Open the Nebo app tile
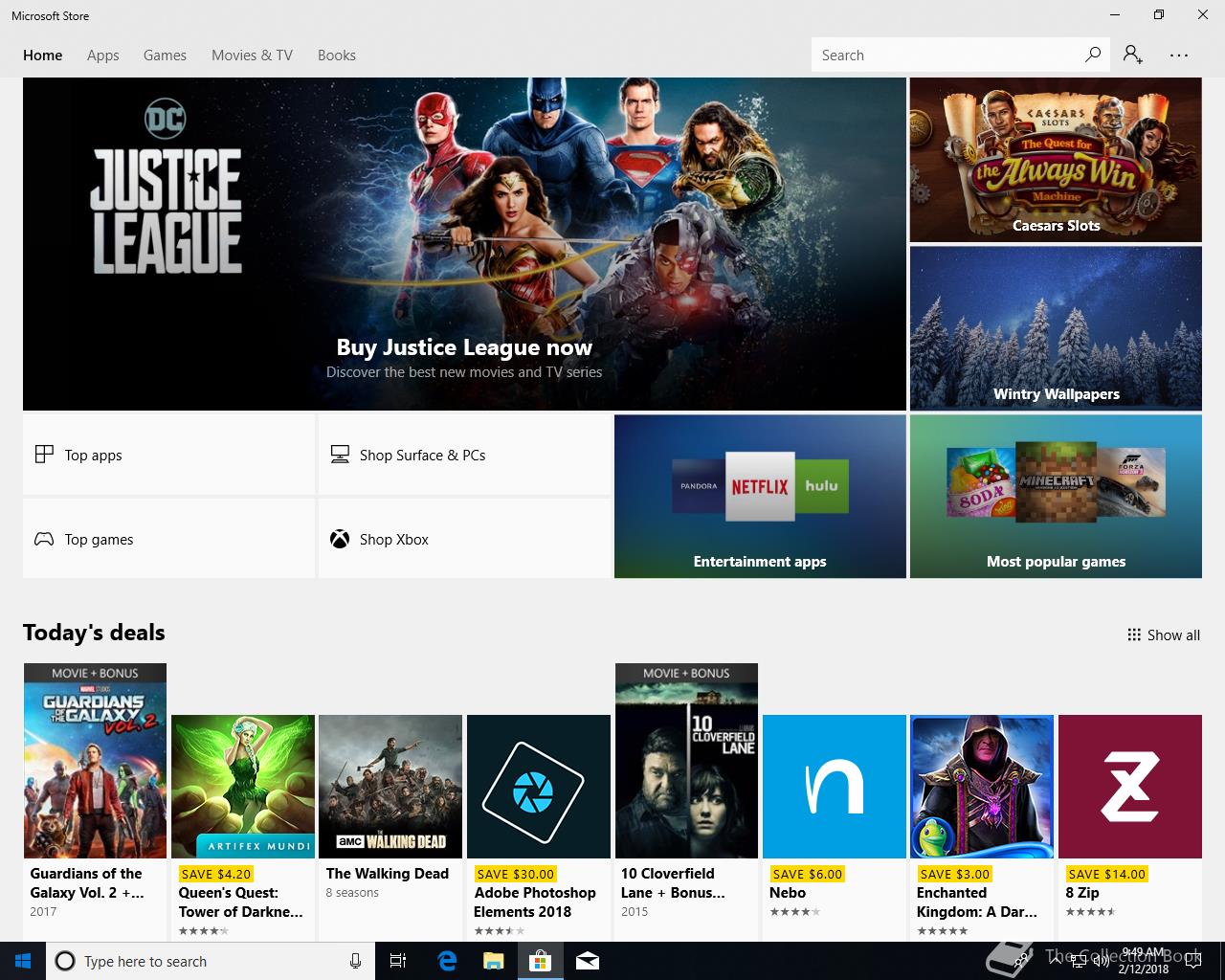 tap(835, 827)
